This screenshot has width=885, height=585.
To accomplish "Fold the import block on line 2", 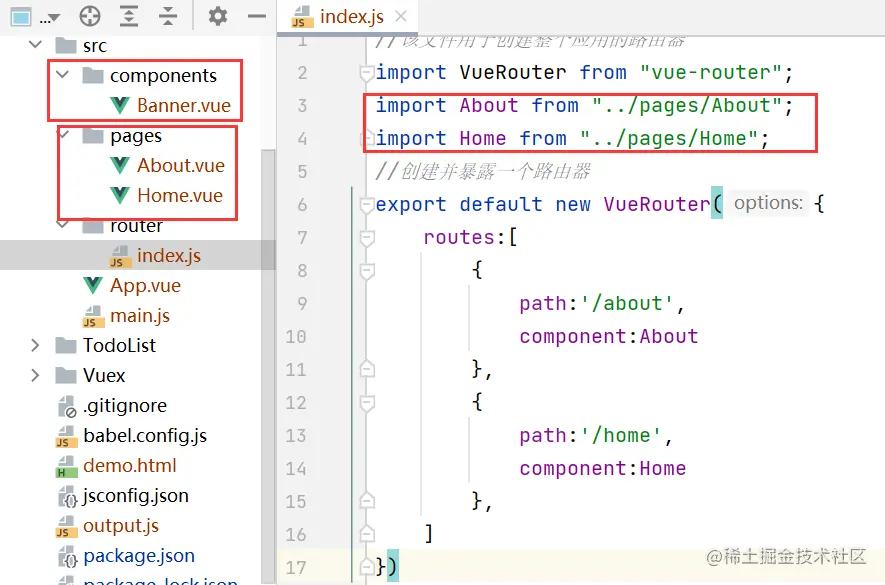I will point(367,72).
